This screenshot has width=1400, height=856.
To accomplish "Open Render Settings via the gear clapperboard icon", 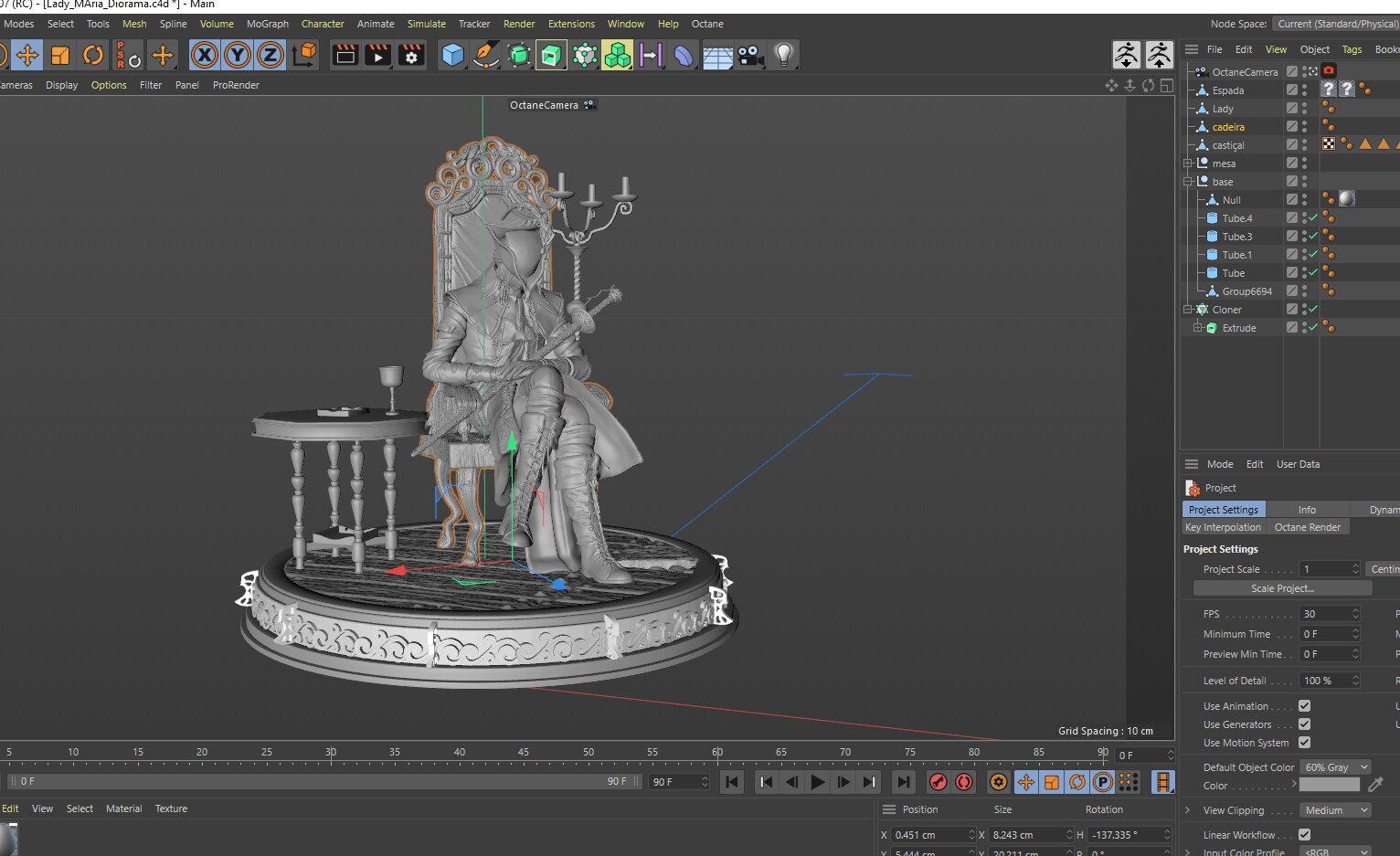I will 410,55.
